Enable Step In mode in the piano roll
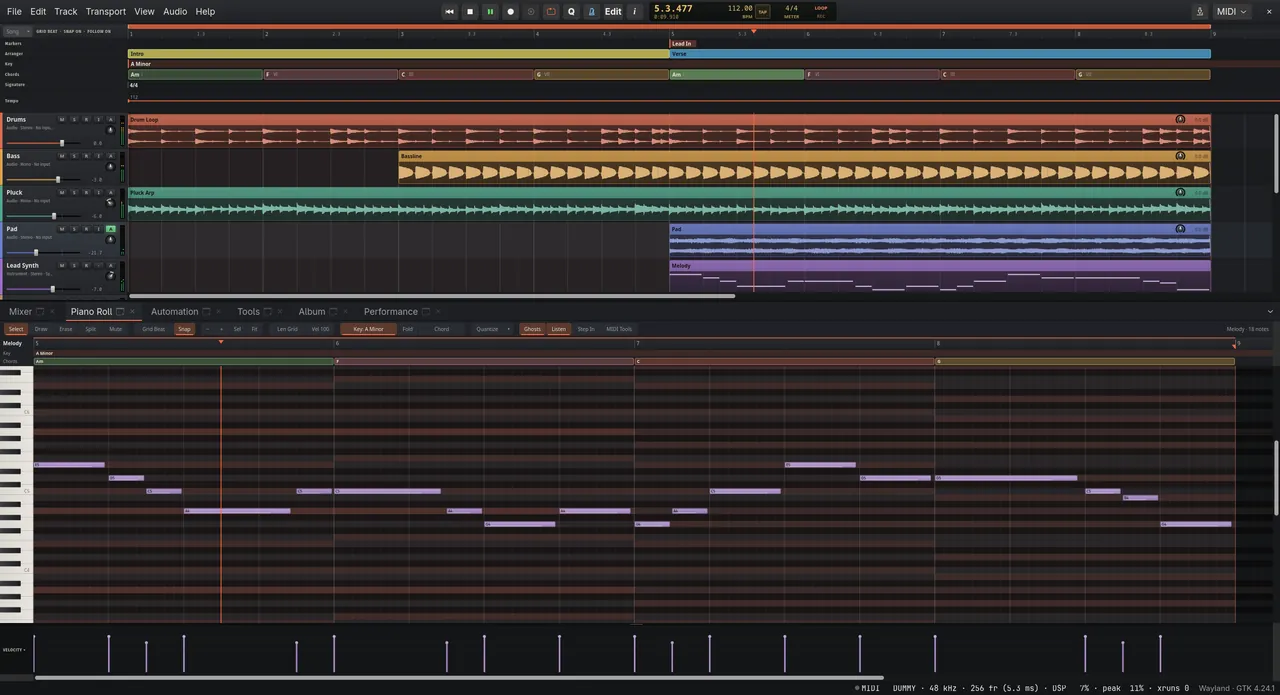1280x695 pixels. [586, 329]
